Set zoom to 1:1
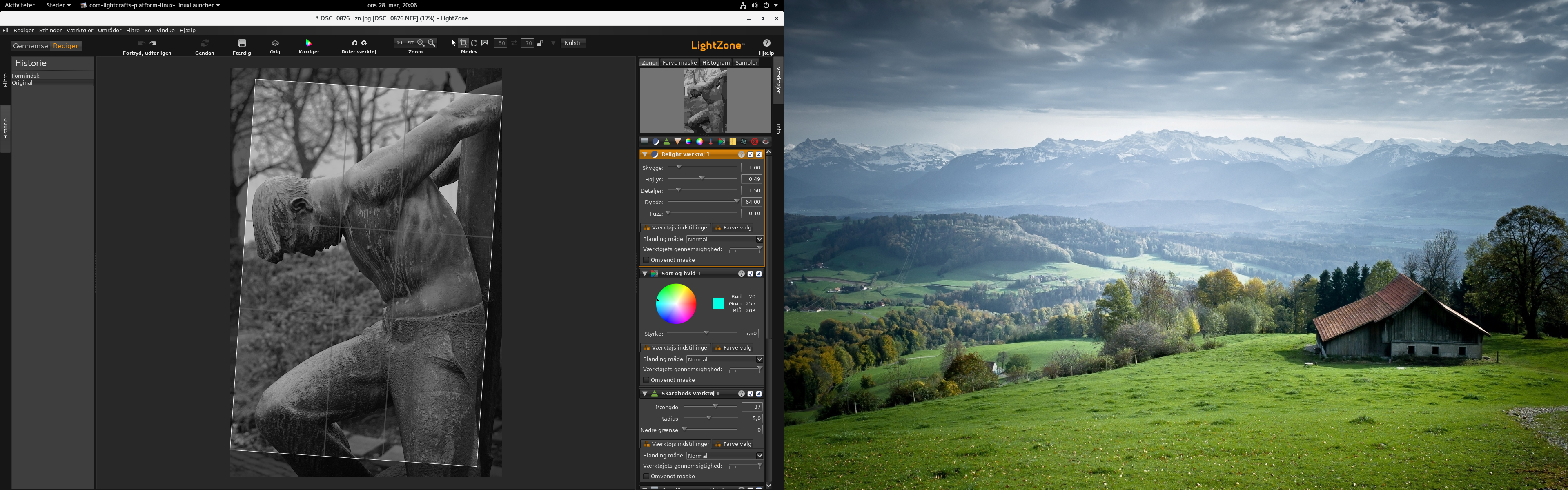 [x=399, y=42]
